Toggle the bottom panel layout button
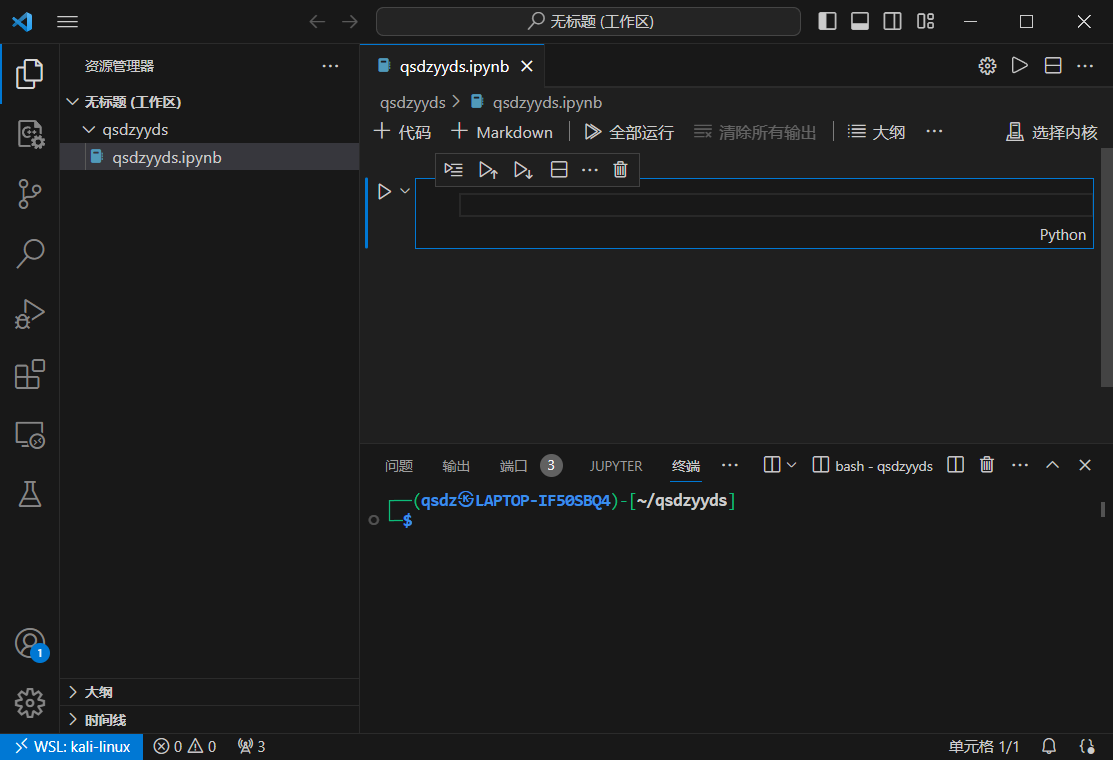Image resolution: width=1113 pixels, height=760 pixels. pos(860,22)
